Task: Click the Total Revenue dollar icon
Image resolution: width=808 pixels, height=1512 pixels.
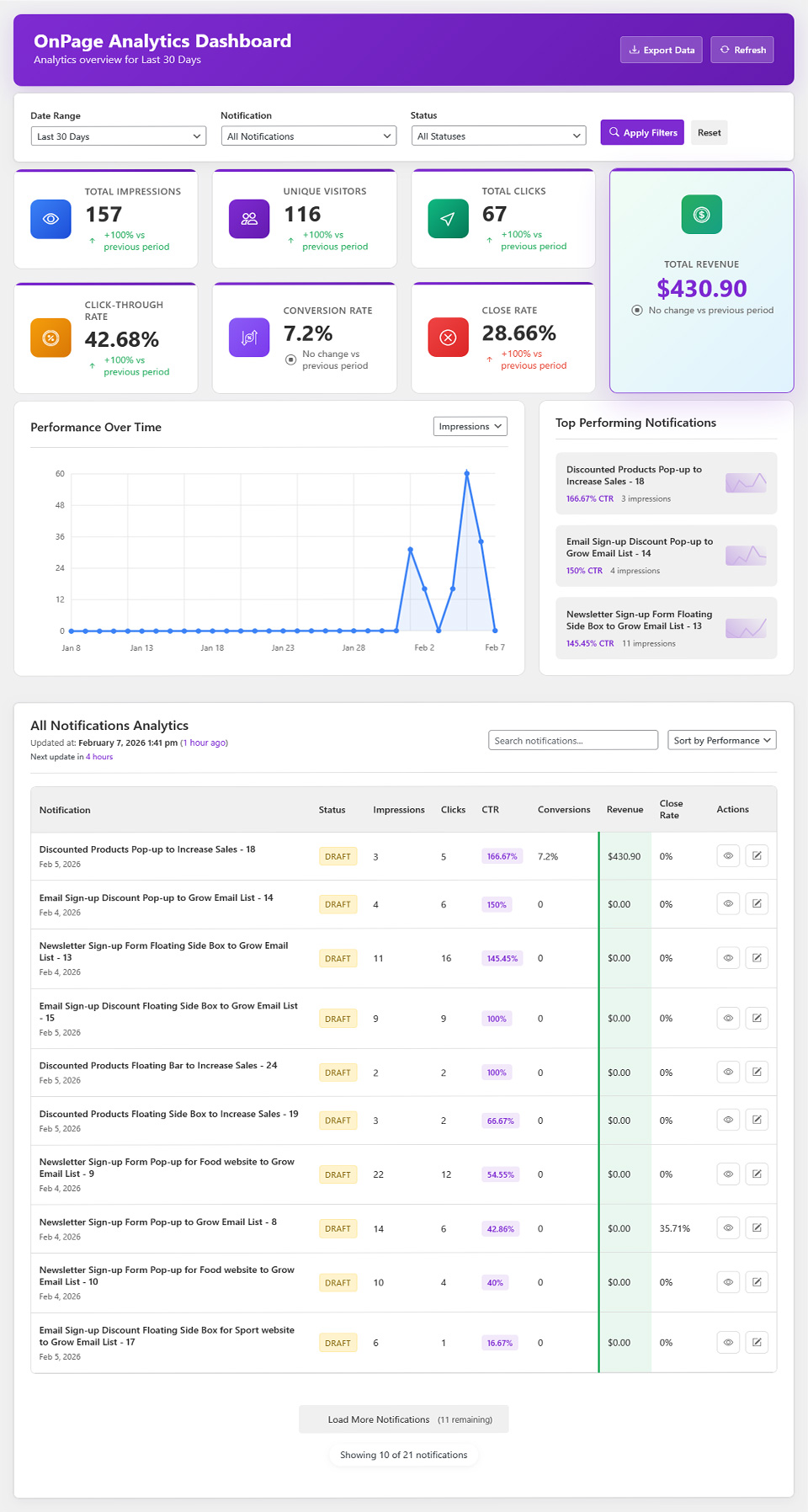Action: (x=701, y=215)
